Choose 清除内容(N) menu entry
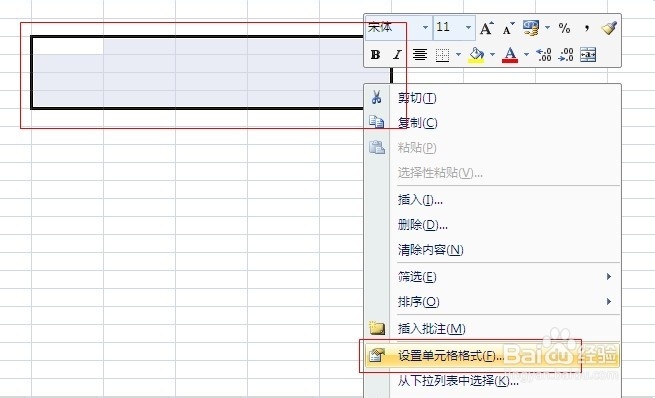The height and width of the screenshot is (398, 655). tap(492, 250)
